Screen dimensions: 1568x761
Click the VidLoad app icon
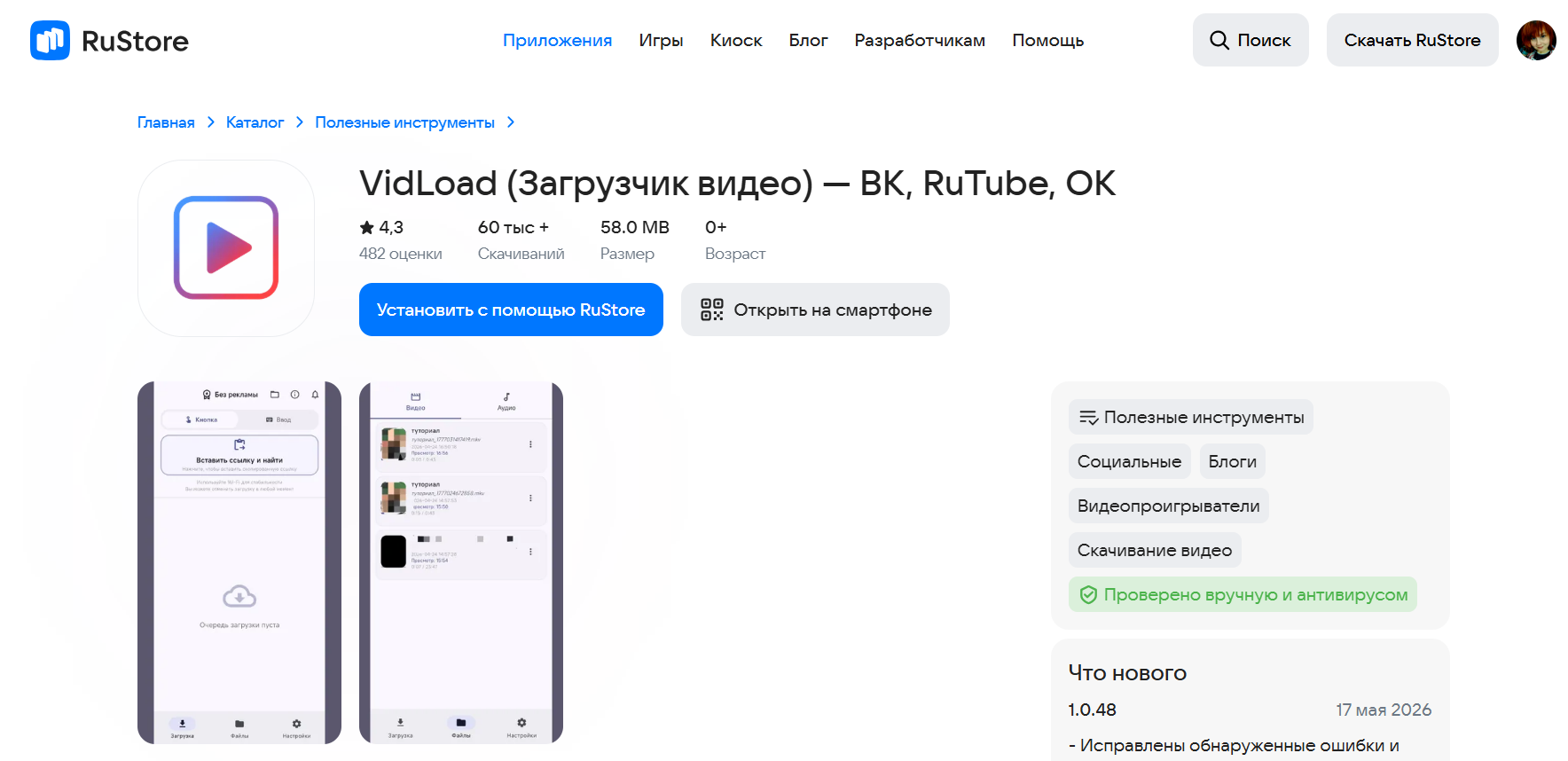tap(226, 248)
